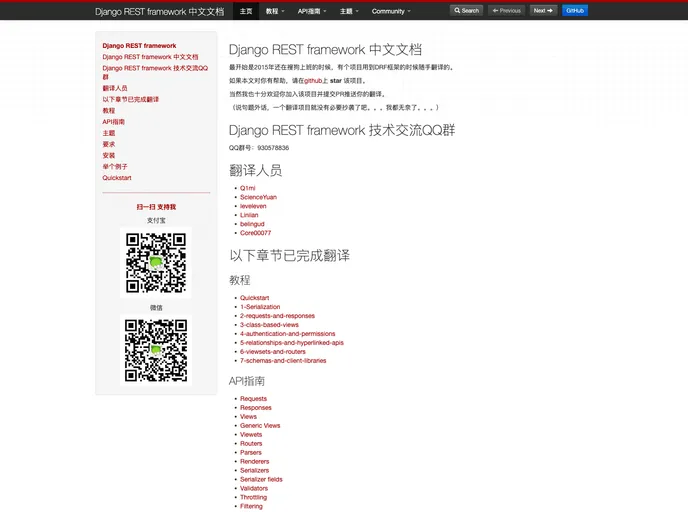Open sidebar link 技术交流QQ群
The image size is (688, 512).
pyautogui.click(x=155, y=72)
